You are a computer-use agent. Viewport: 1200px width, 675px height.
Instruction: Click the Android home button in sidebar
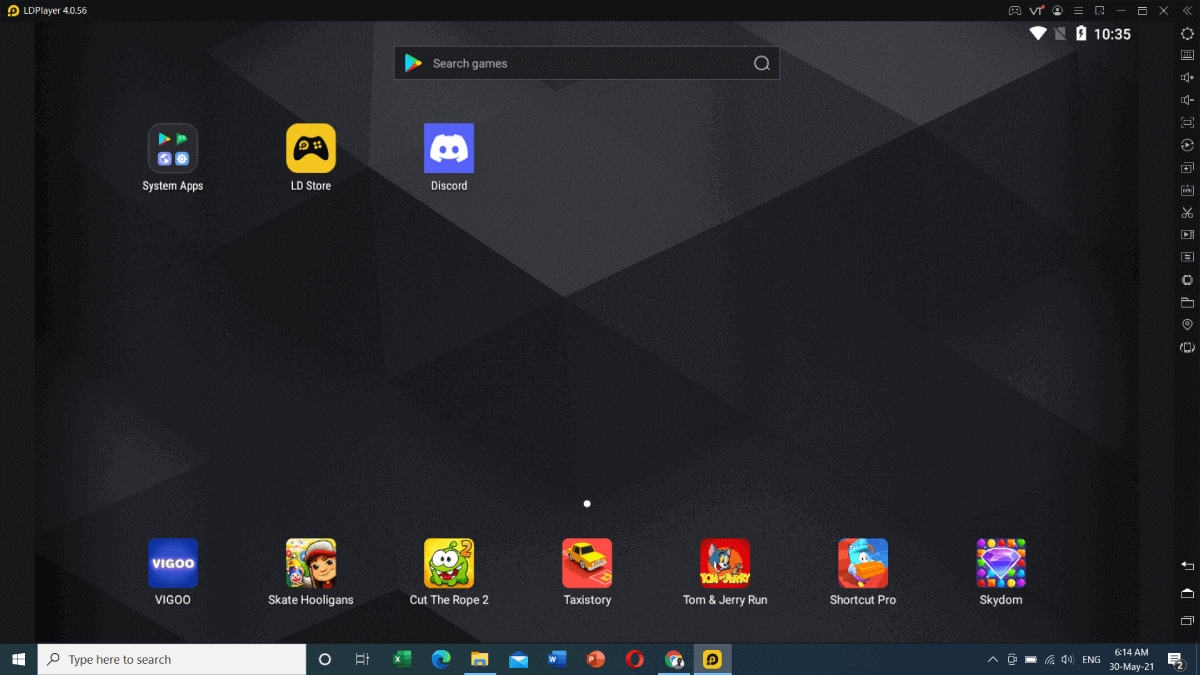[x=1187, y=593]
